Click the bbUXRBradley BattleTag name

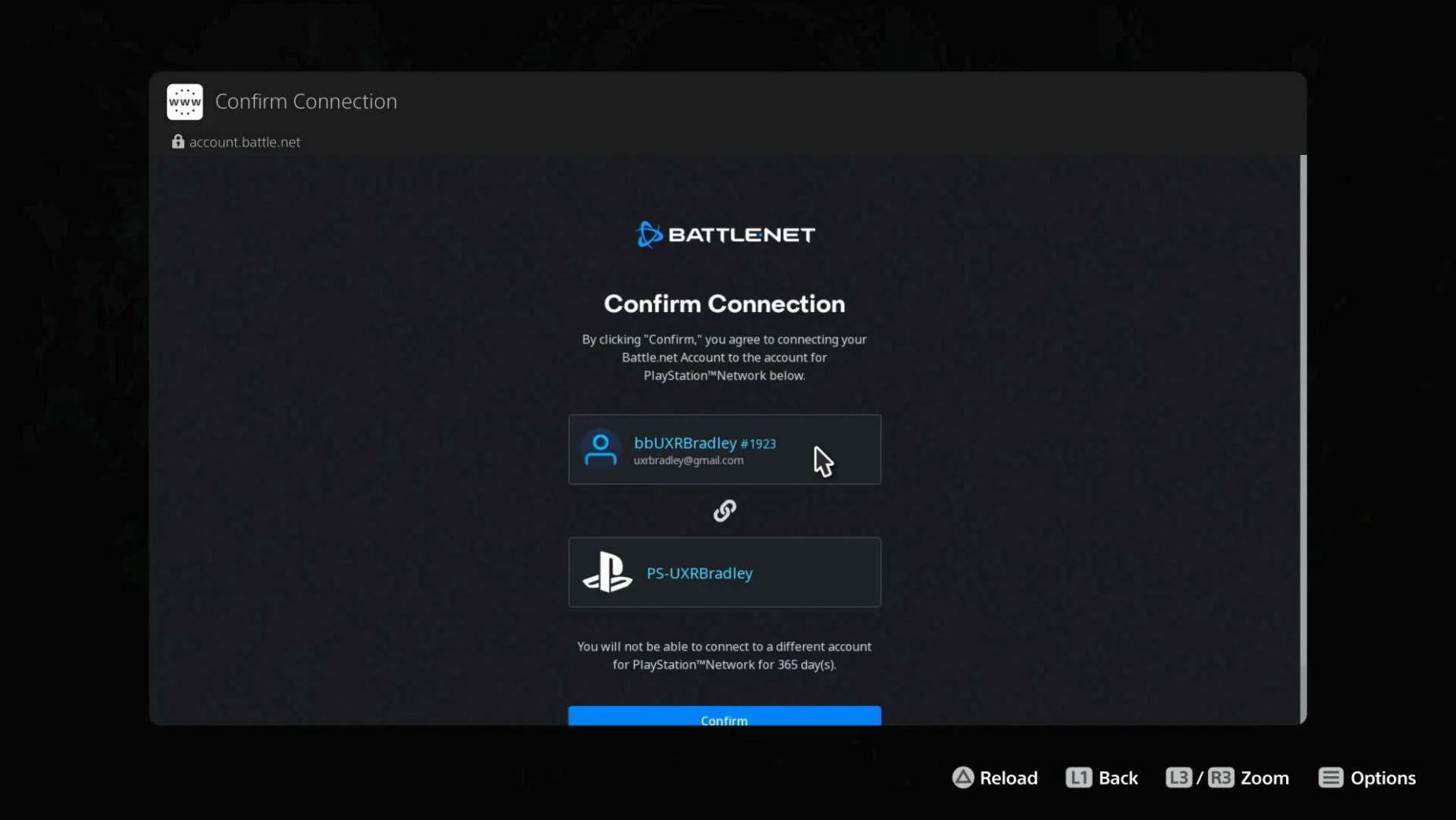point(685,443)
